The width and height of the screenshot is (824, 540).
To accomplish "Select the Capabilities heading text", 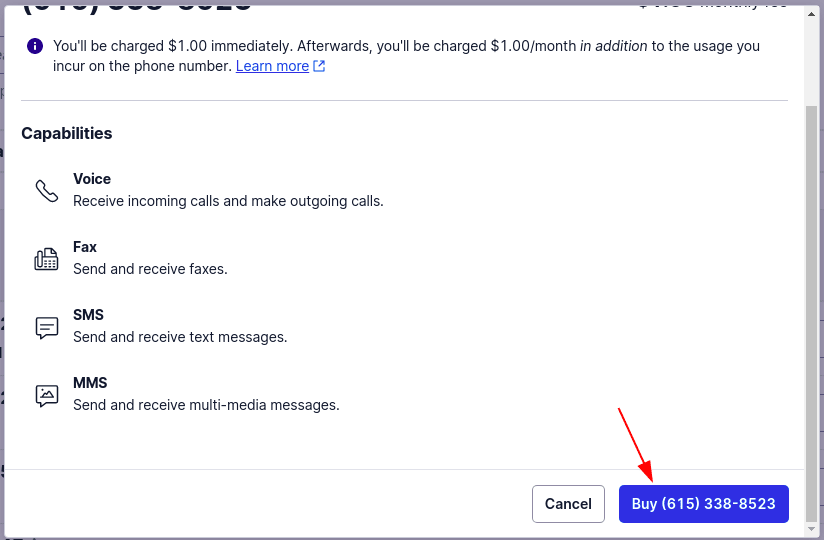I will tap(67, 133).
